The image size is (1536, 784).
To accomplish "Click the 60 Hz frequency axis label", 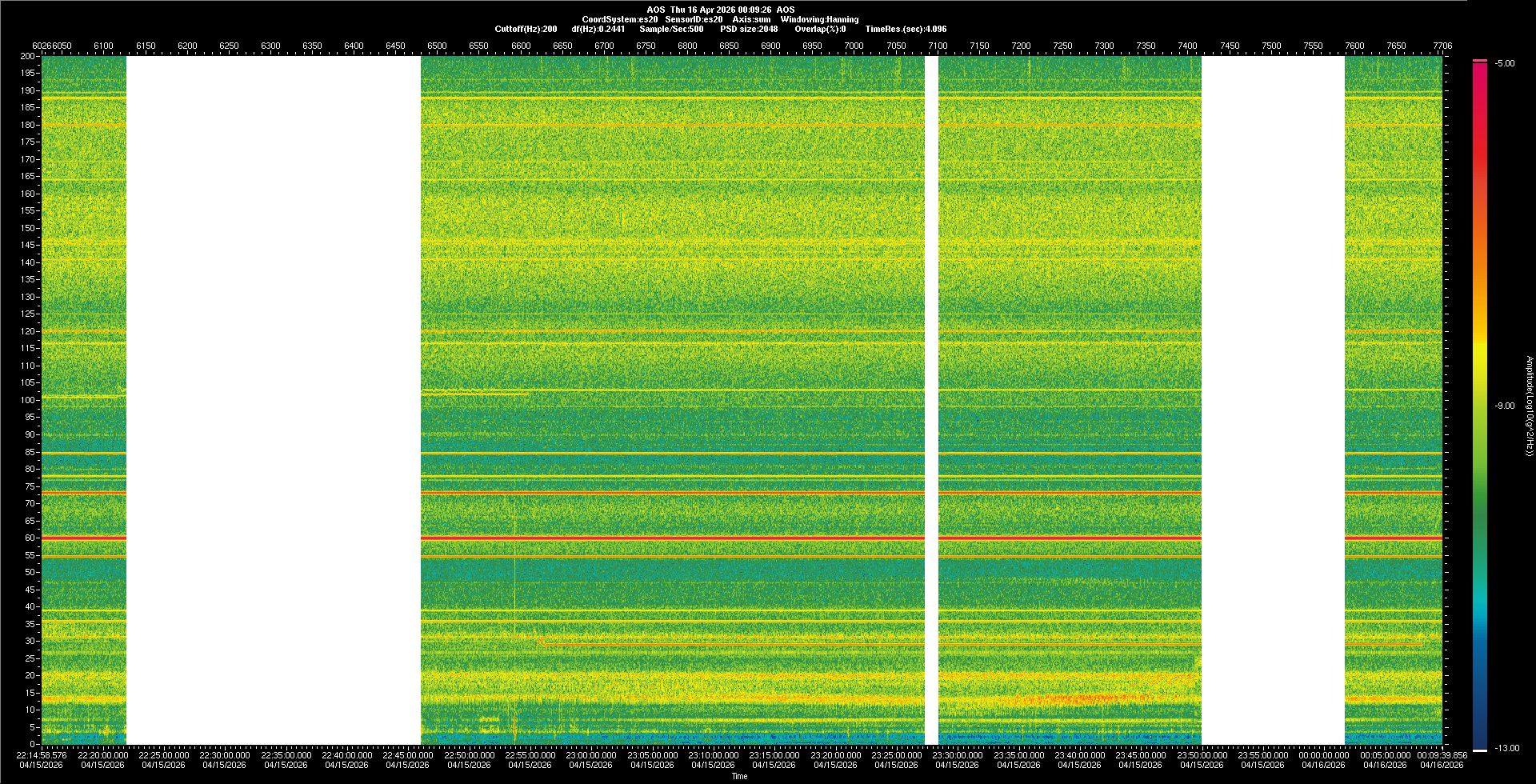I will 29,538.
